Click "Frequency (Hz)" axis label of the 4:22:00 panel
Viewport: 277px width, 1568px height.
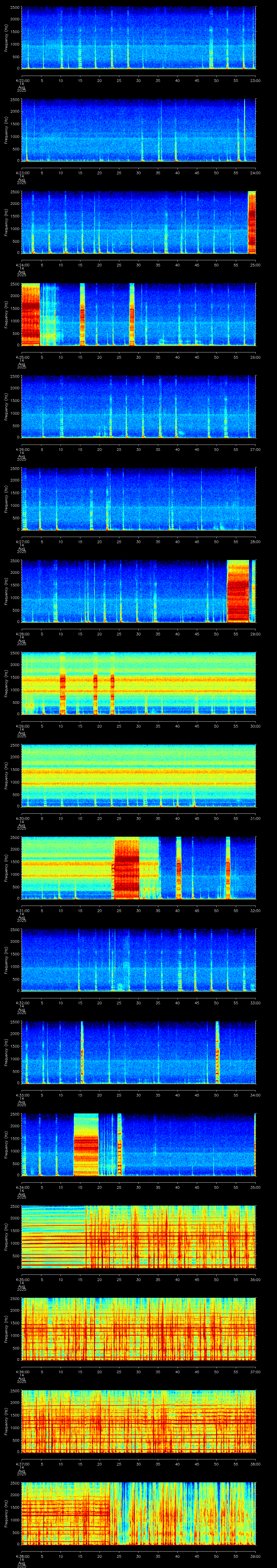click(6, 38)
